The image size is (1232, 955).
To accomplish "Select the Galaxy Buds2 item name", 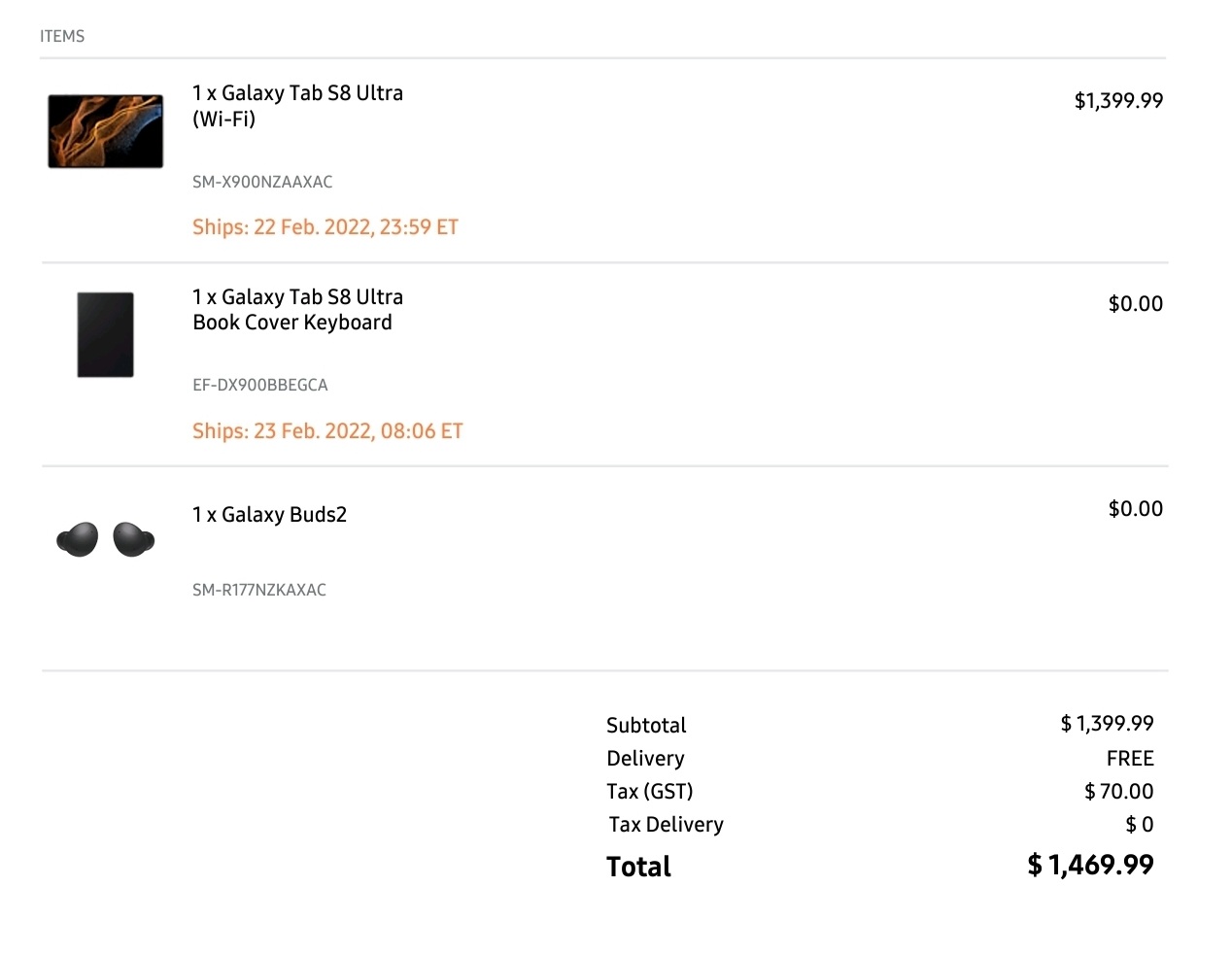I will (269, 515).
